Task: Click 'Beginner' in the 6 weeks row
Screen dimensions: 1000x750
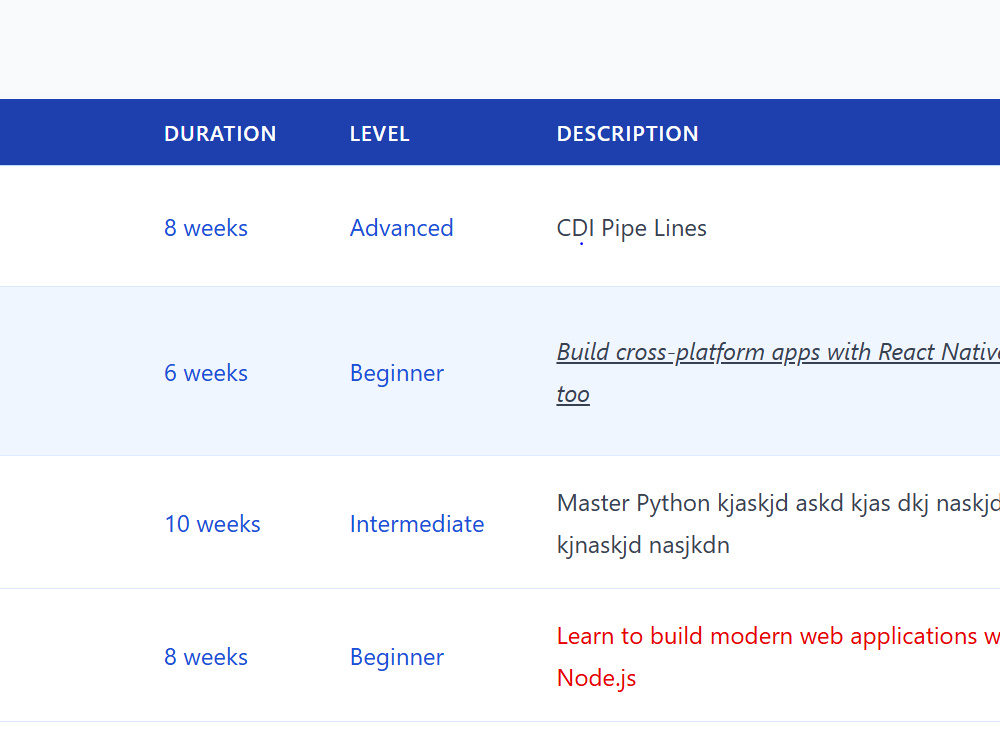Action: tap(397, 372)
